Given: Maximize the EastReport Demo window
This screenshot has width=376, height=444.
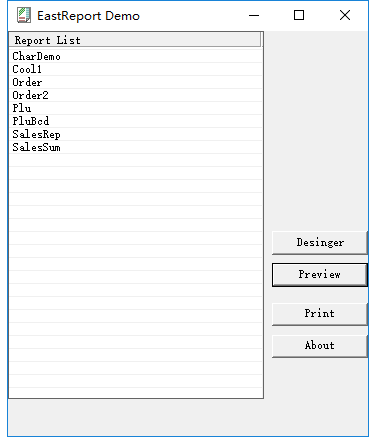Looking at the screenshot, I should click(x=299, y=15).
